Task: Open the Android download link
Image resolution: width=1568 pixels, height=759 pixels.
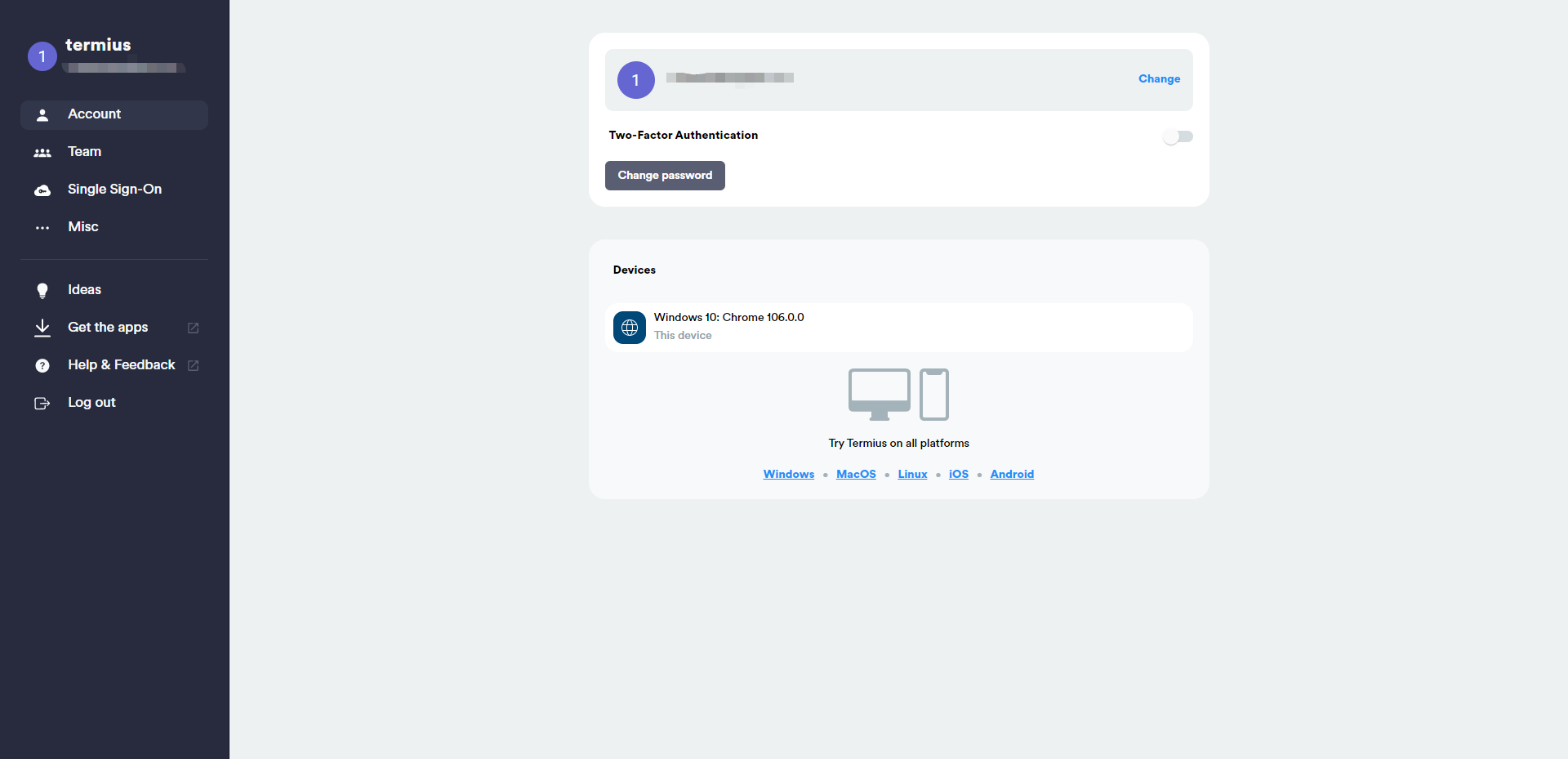Action: click(1012, 475)
